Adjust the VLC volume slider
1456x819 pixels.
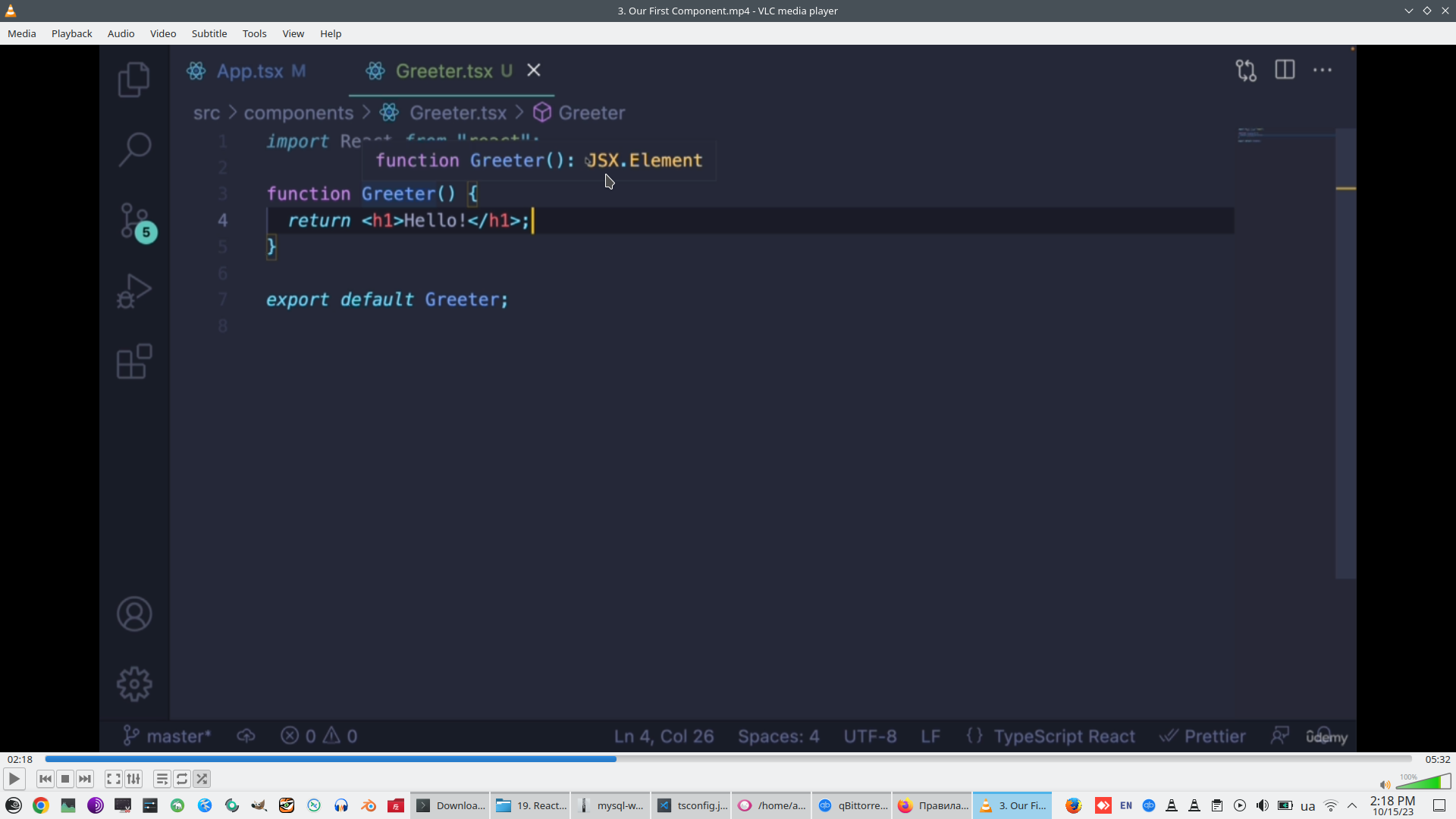coord(1423,783)
